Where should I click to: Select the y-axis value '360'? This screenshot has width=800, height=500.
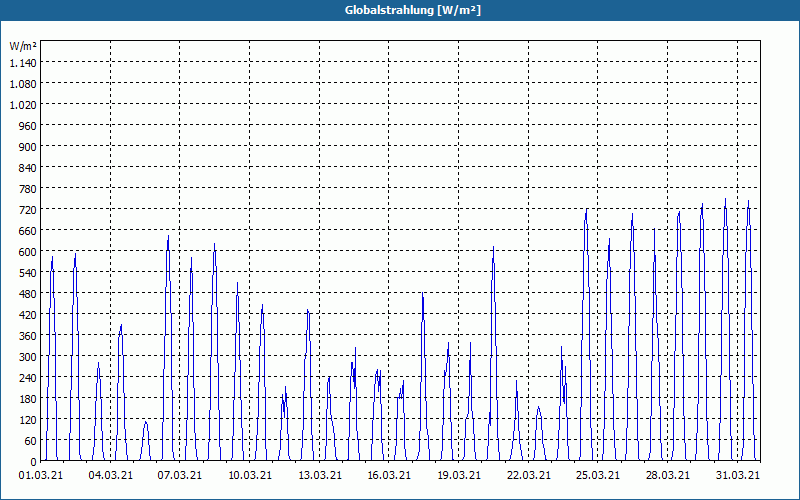point(29,336)
